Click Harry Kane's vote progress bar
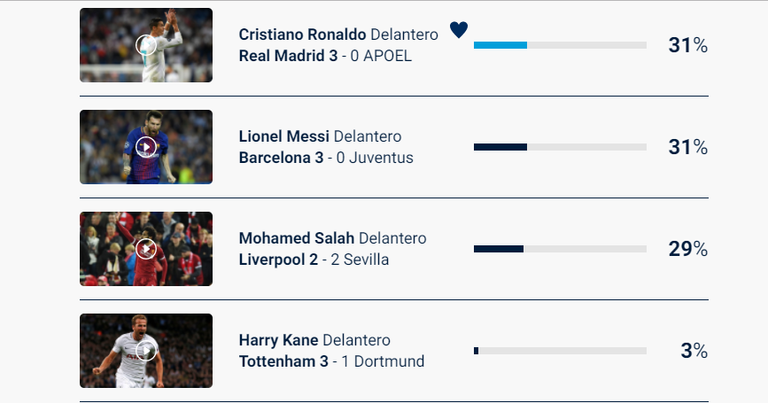The height and width of the screenshot is (403, 768). [x=559, y=351]
